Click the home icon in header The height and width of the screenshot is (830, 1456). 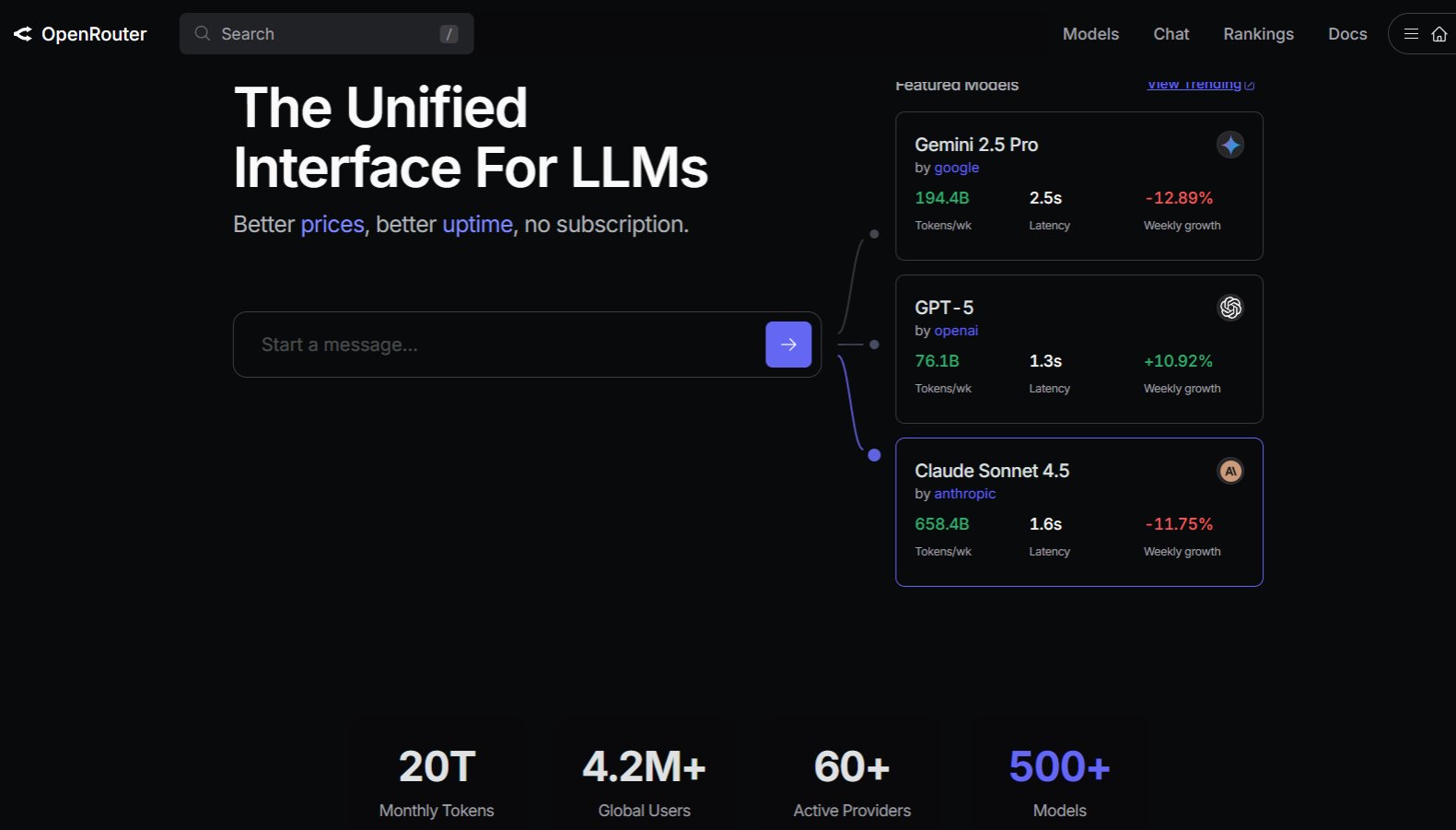[x=1439, y=34]
